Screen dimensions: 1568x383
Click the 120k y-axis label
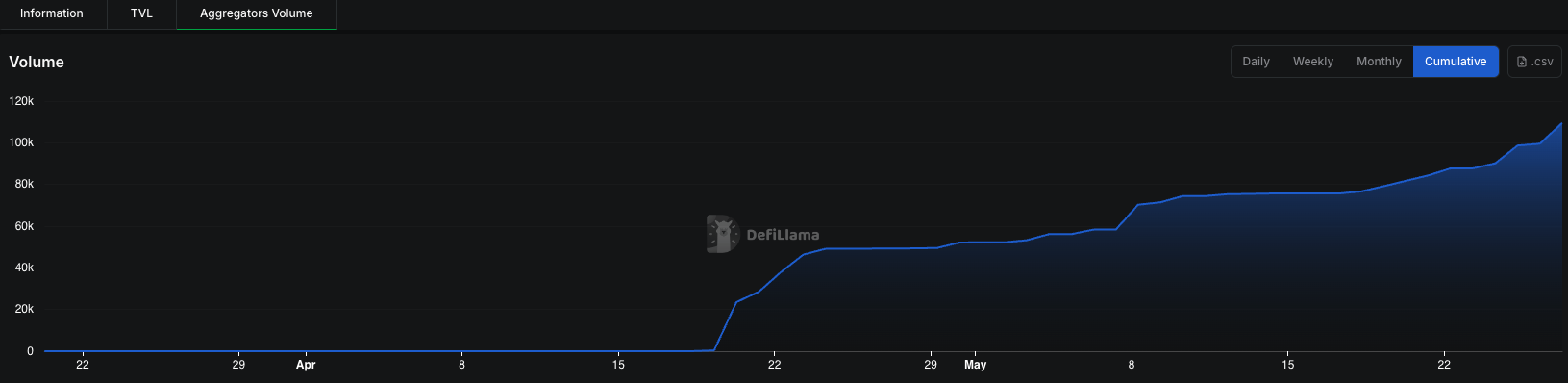(21, 101)
